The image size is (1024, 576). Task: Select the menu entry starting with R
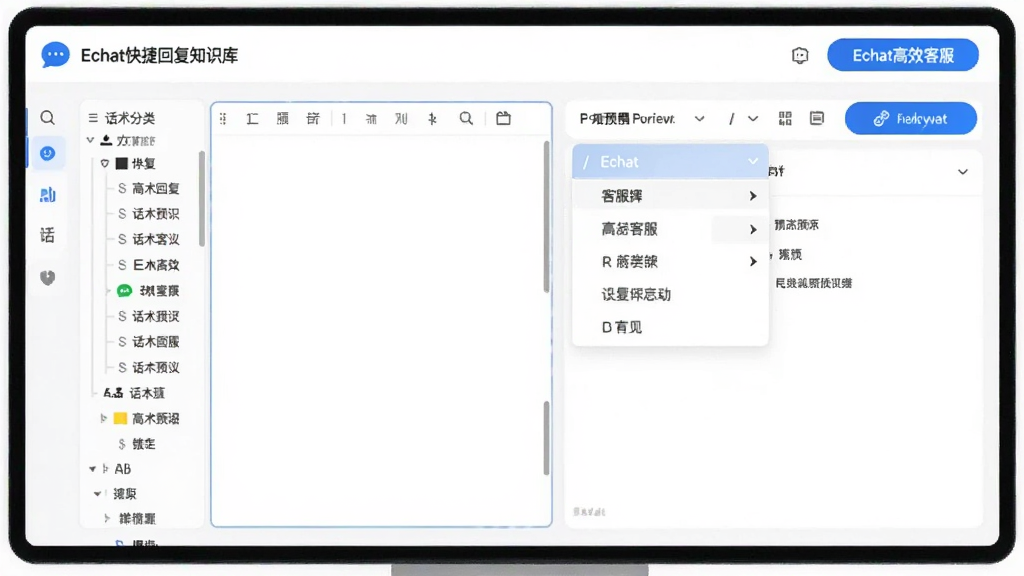click(x=670, y=262)
